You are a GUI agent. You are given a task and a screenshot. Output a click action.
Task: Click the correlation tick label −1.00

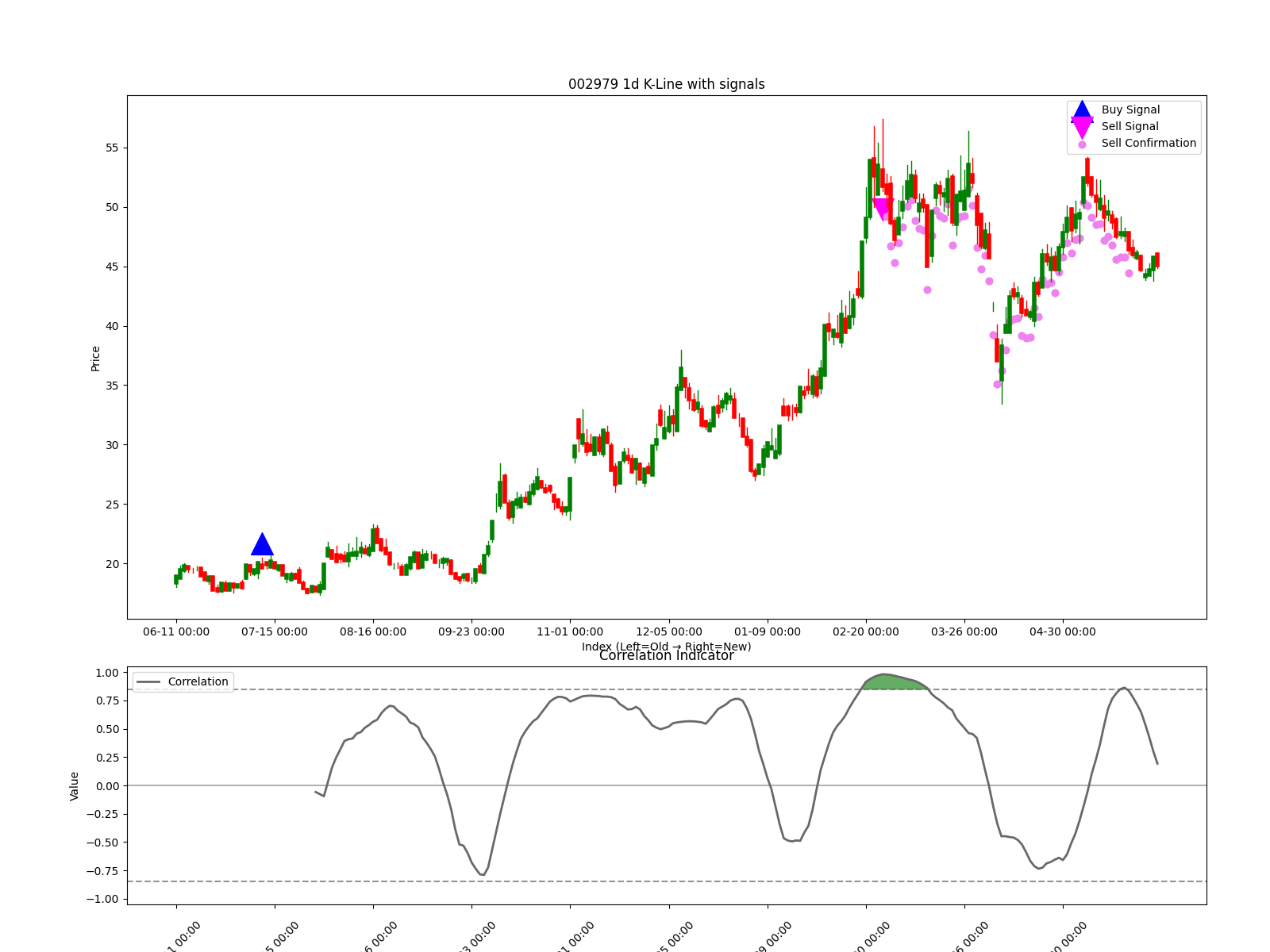(102, 899)
